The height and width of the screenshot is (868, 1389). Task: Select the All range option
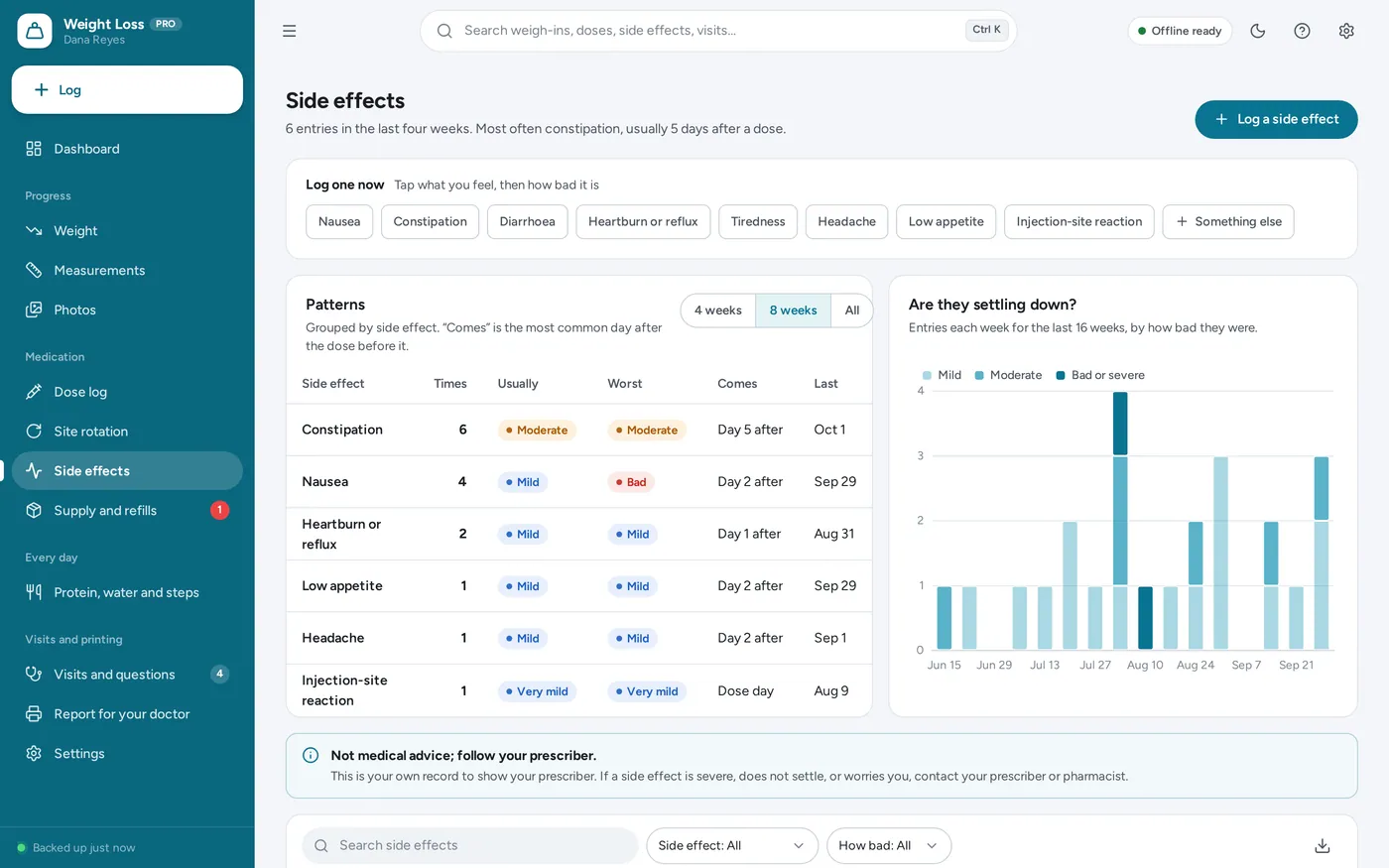pyautogui.click(x=852, y=310)
